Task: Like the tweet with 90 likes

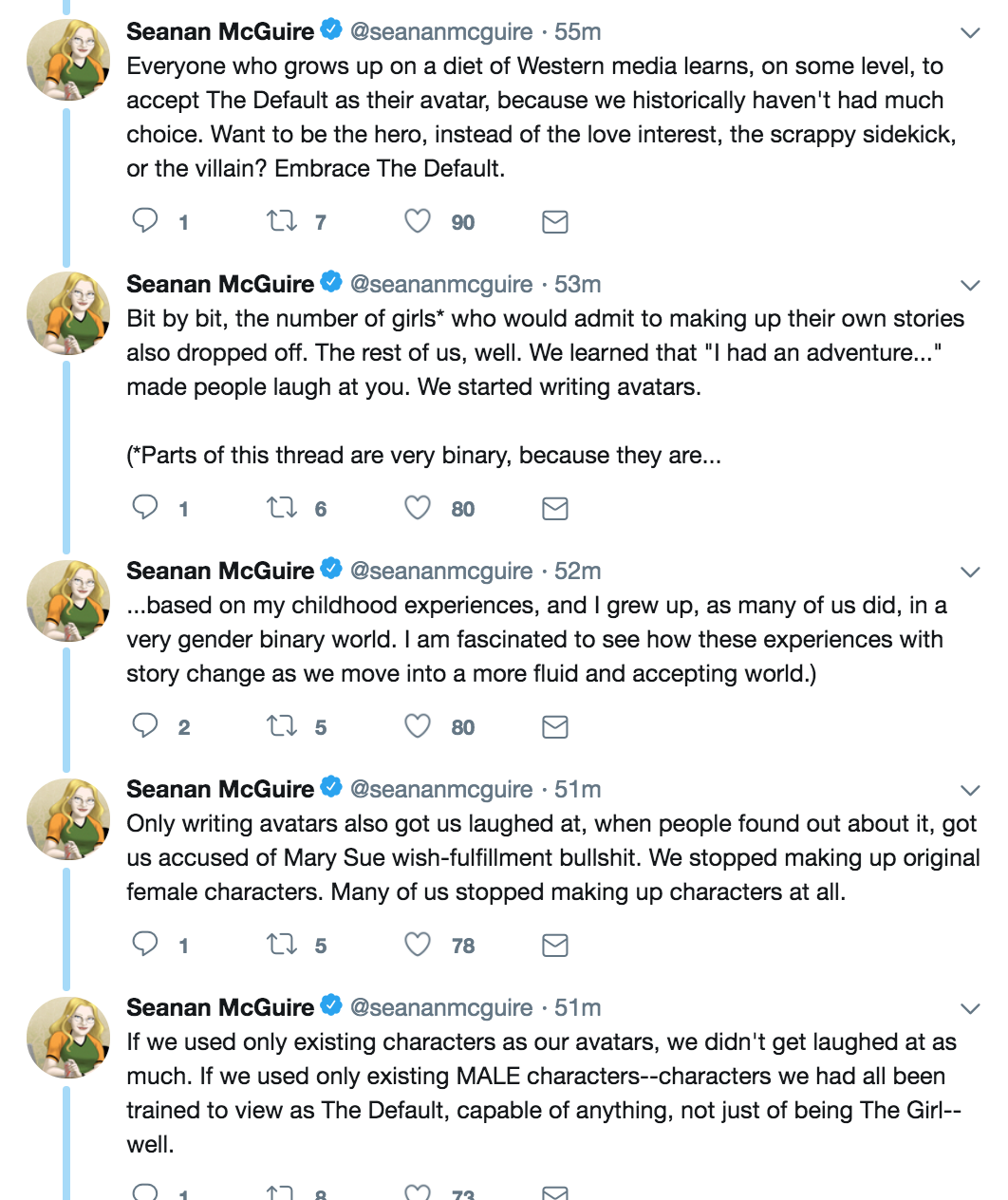Action: point(418,221)
